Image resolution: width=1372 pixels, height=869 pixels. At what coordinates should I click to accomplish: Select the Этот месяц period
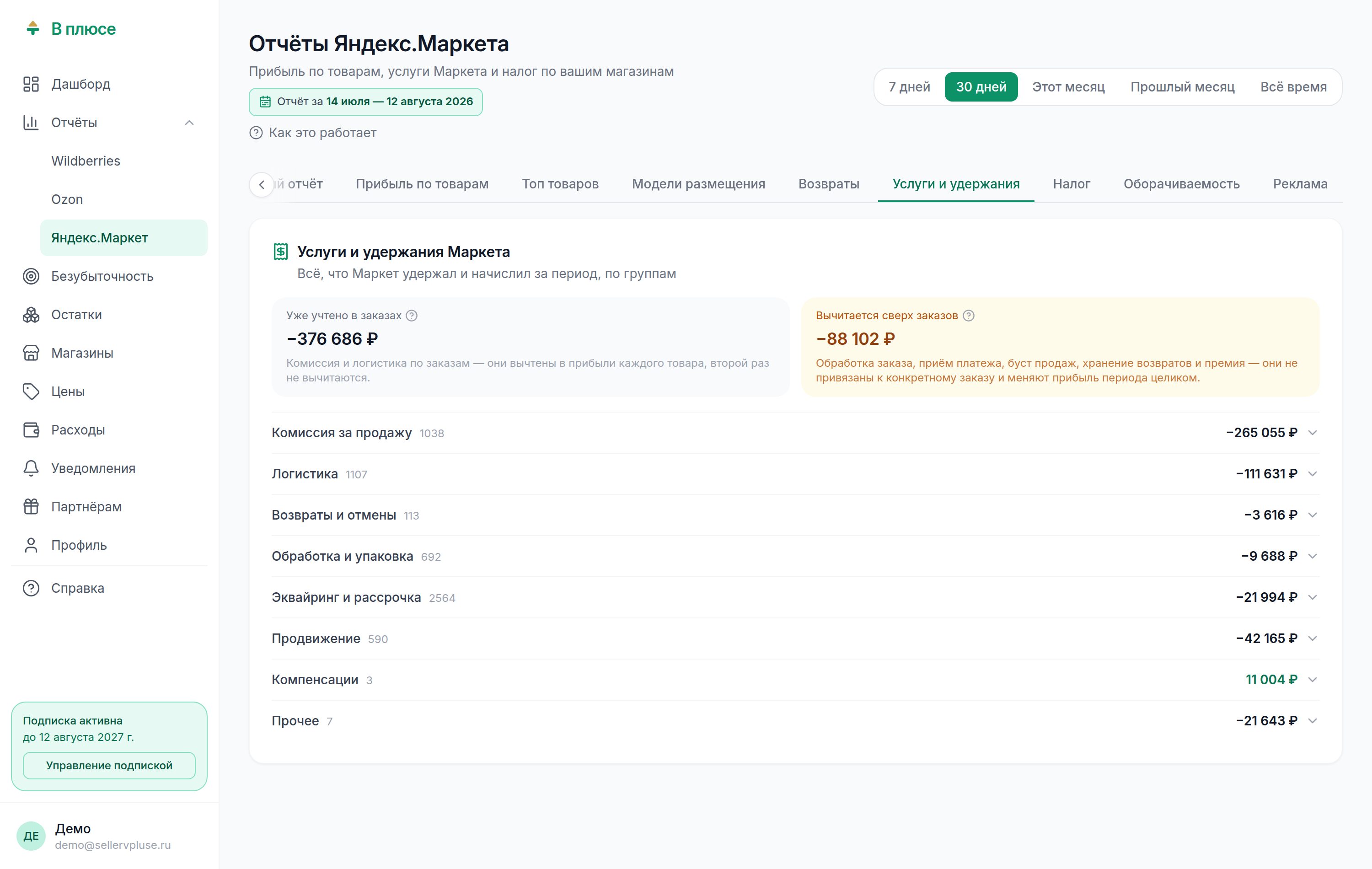click(x=1068, y=86)
